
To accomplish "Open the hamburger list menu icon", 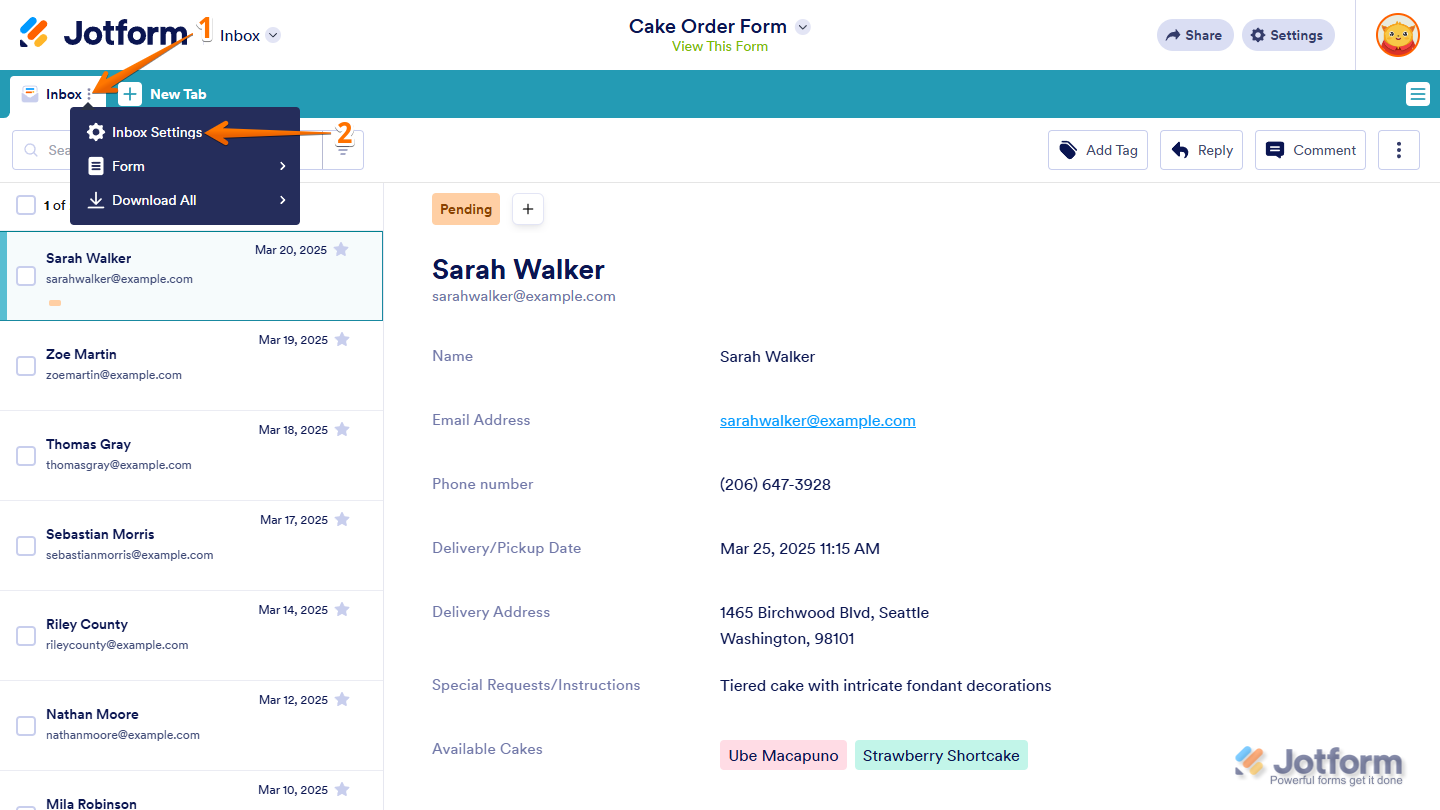I will pos(1417,94).
